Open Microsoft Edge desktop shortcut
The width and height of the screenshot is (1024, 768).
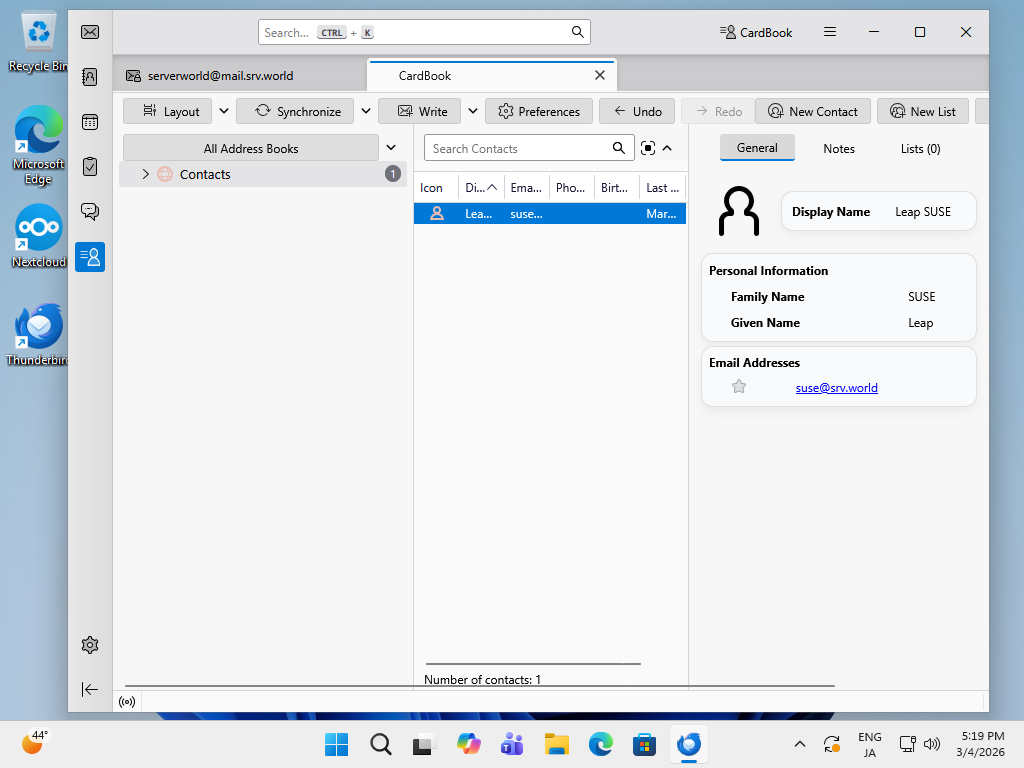pos(38,145)
